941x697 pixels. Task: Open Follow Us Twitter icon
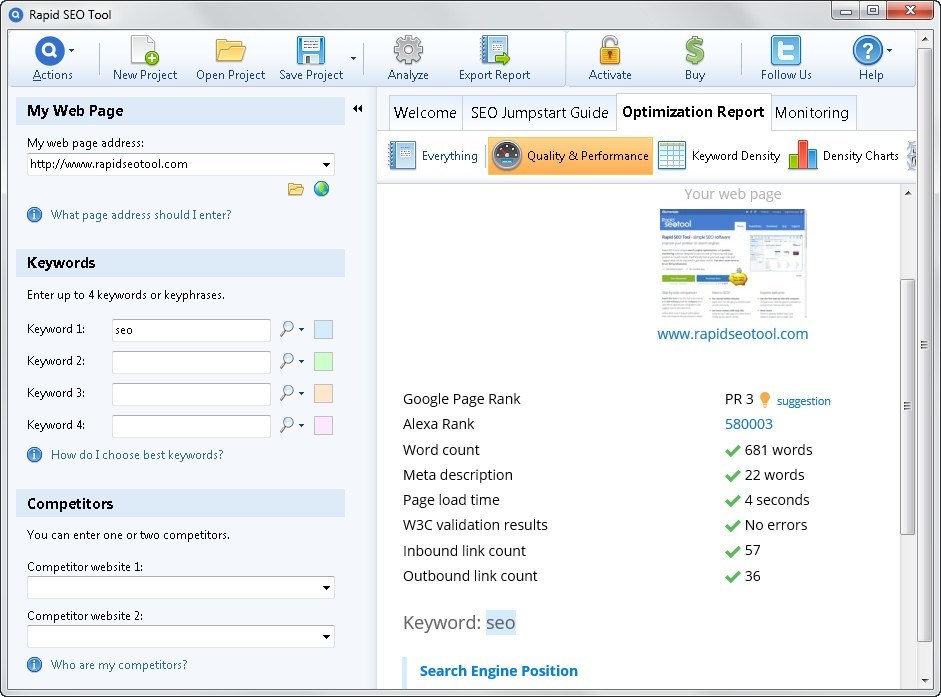pos(786,52)
